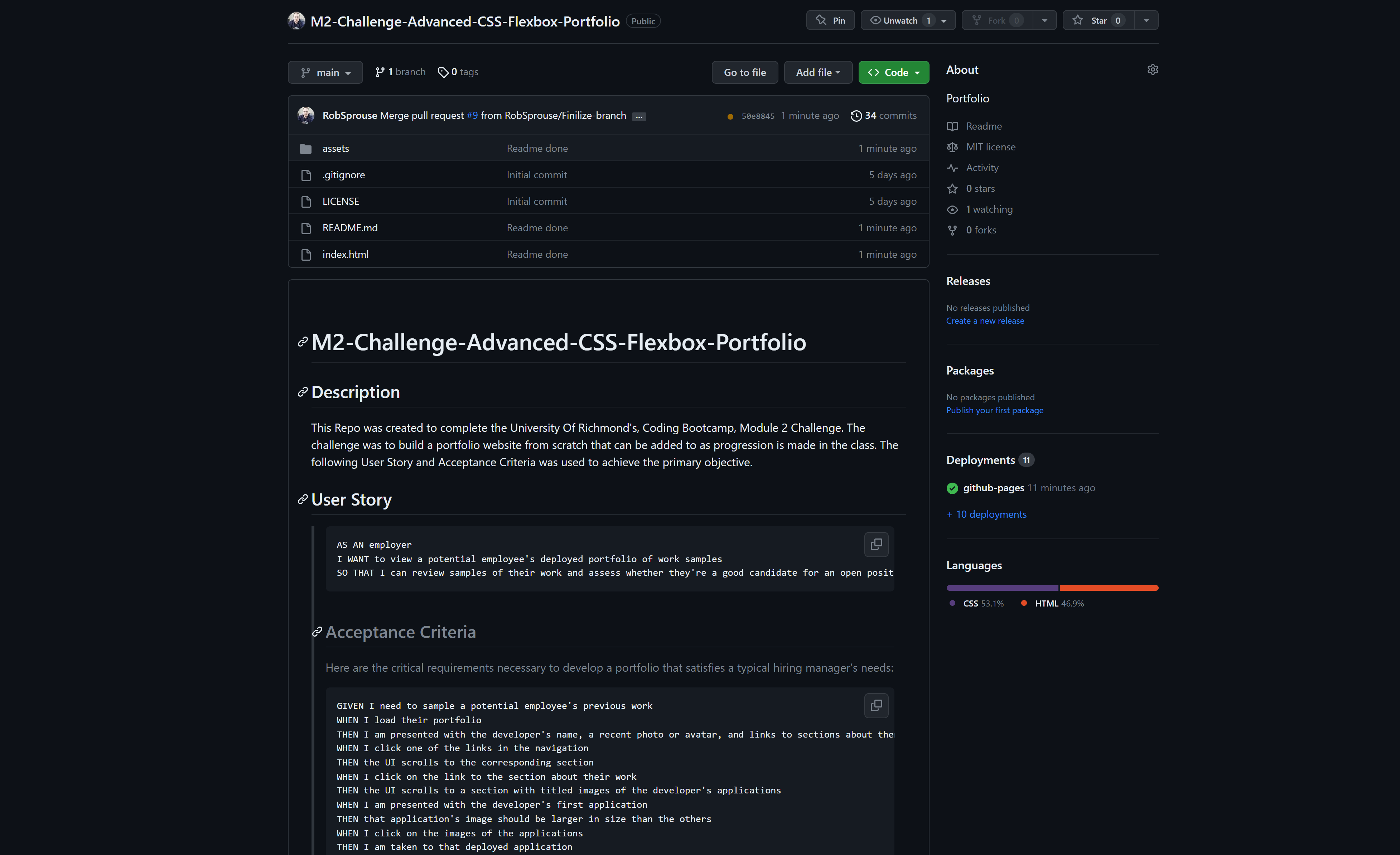View the 0 tags link
1400x855 pixels.
(x=458, y=72)
